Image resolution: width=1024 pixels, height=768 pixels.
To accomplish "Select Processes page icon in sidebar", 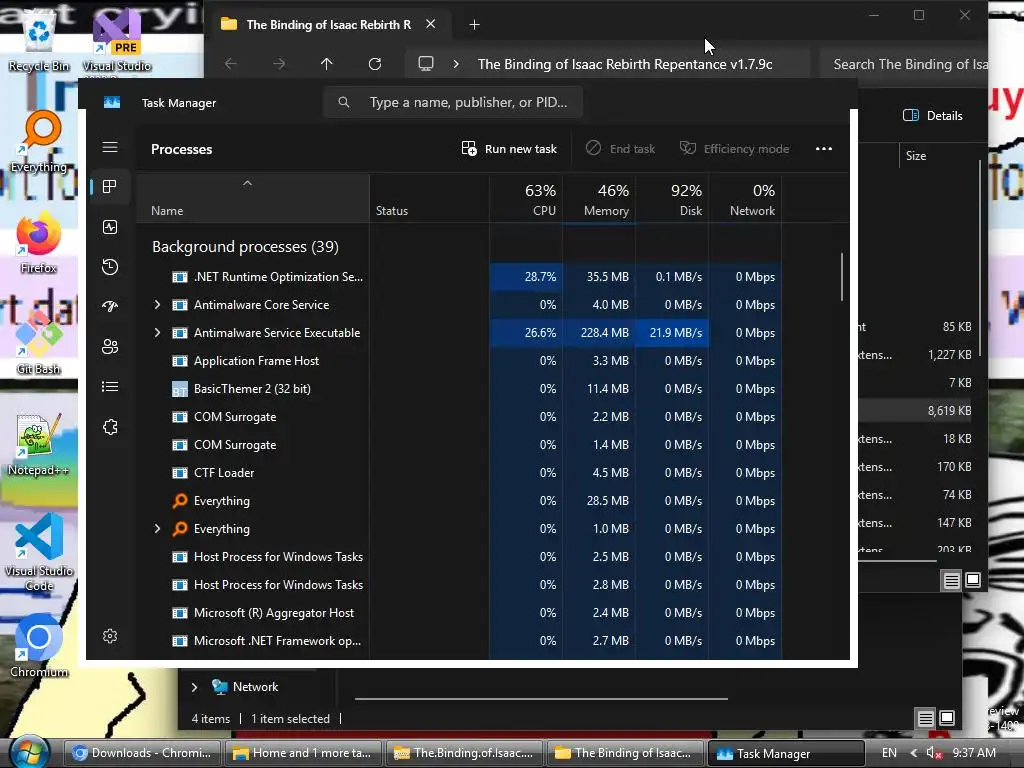I will pos(110,187).
